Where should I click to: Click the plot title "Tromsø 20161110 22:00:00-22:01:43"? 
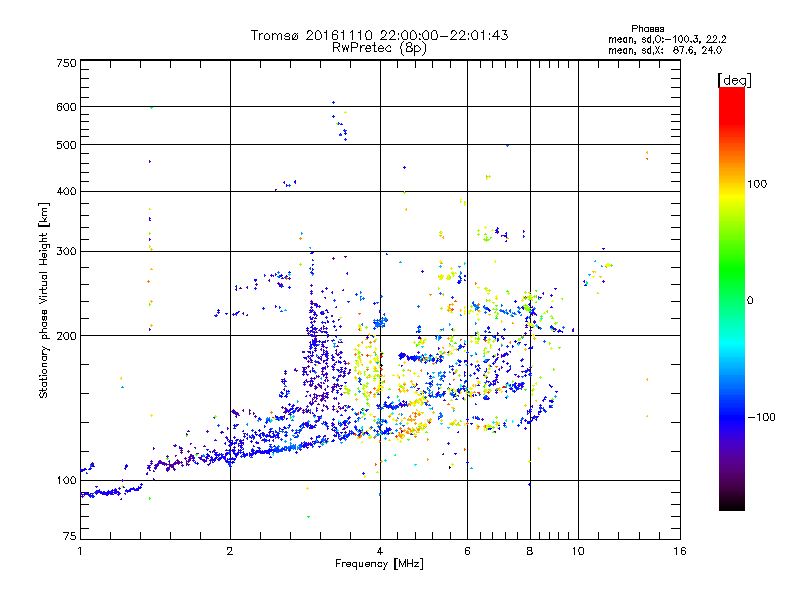point(379,35)
